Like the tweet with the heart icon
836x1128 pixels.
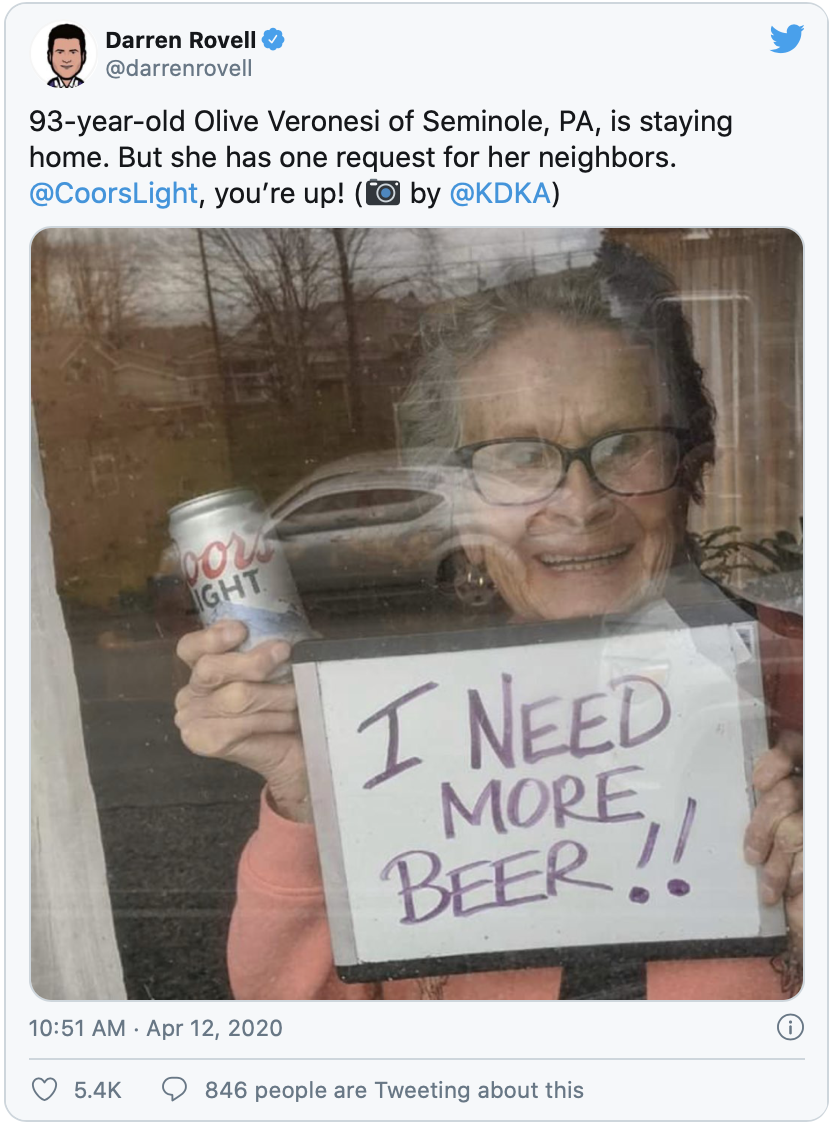45,1089
